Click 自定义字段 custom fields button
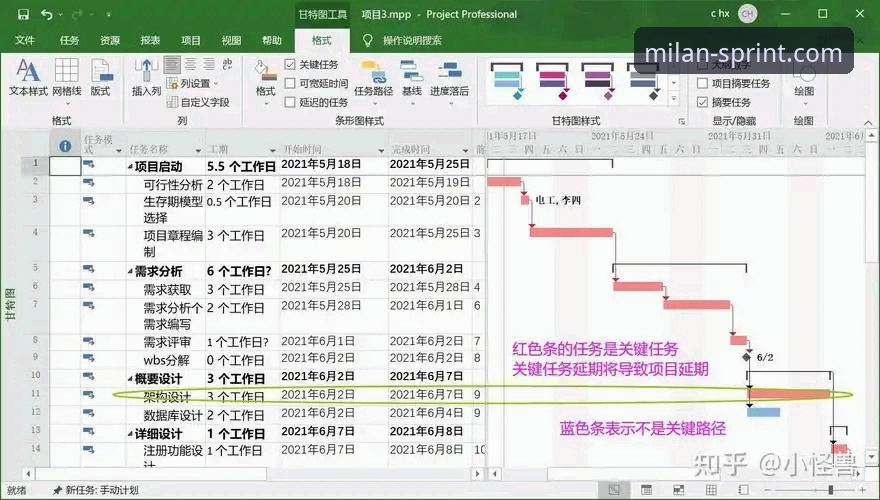The width and height of the screenshot is (880, 500). [x=199, y=102]
